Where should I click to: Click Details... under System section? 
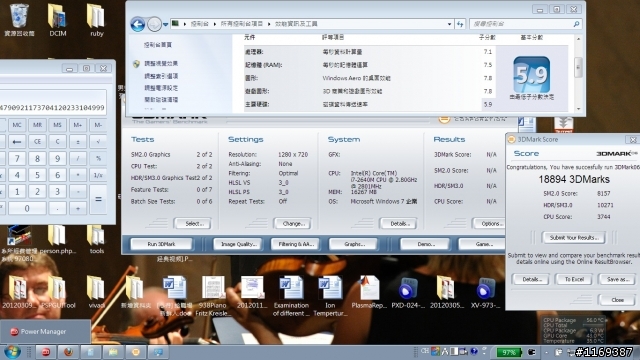(x=398, y=223)
